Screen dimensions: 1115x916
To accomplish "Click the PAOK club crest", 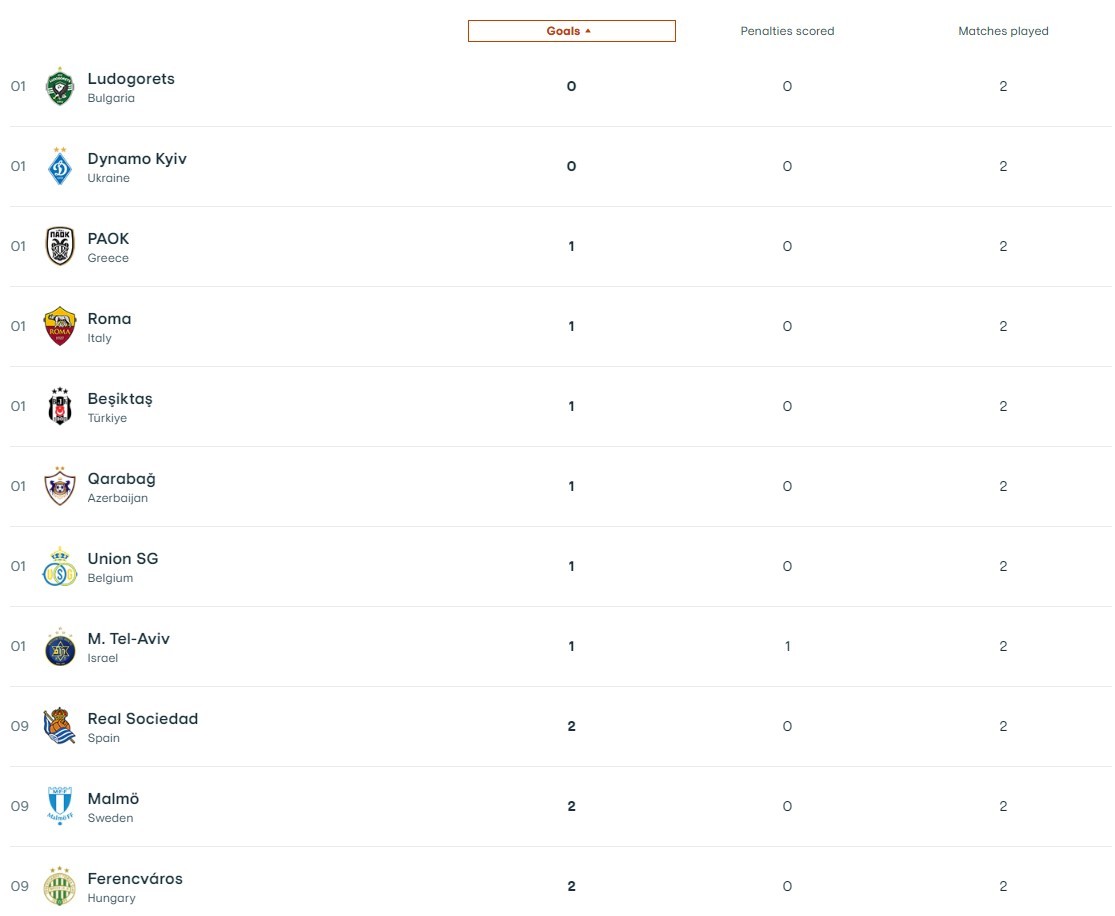I will point(60,247).
